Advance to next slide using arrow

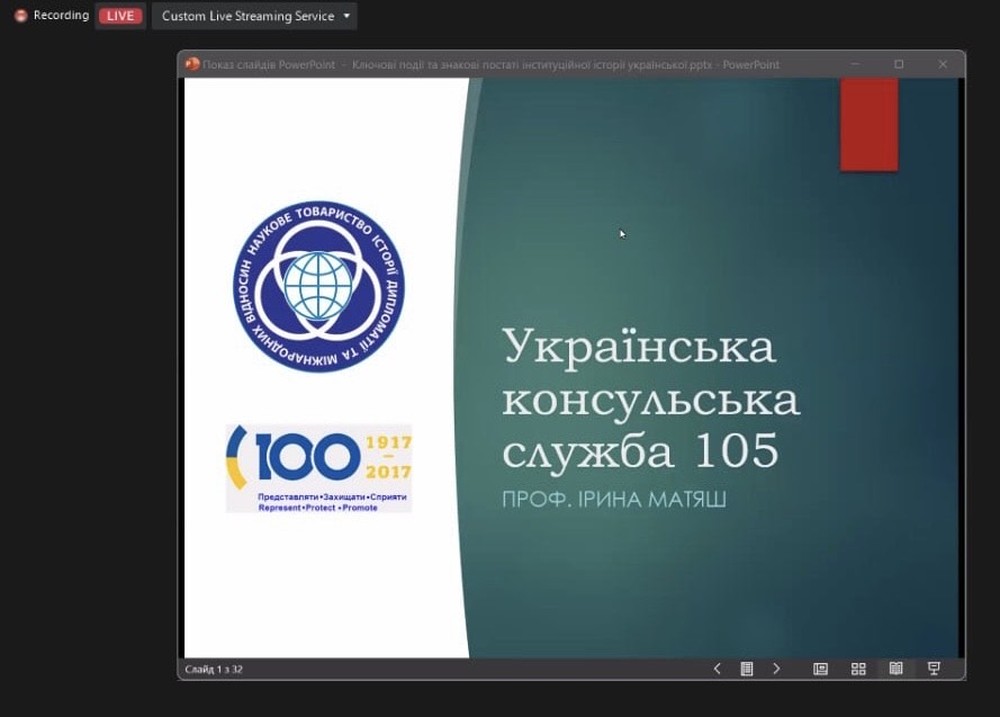click(776, 669)
